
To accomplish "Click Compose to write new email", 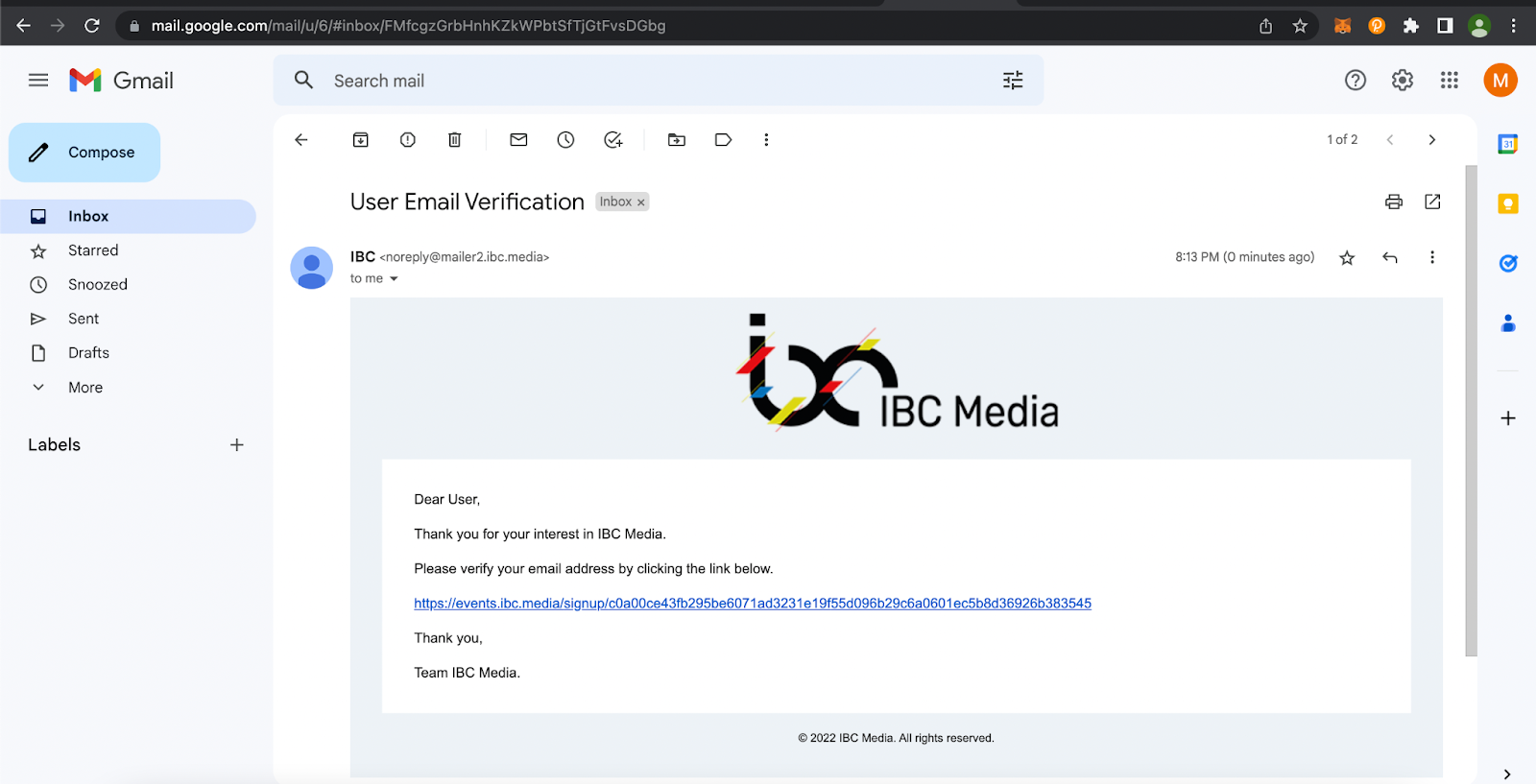I will pos(84,153).
